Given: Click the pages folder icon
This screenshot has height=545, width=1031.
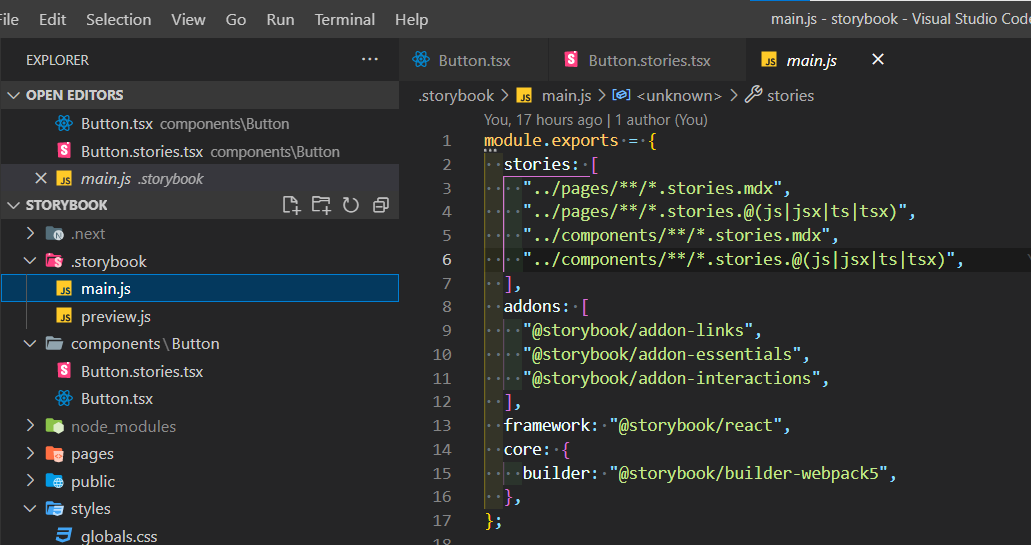Looking at the screenshot, I should (55, 454).
